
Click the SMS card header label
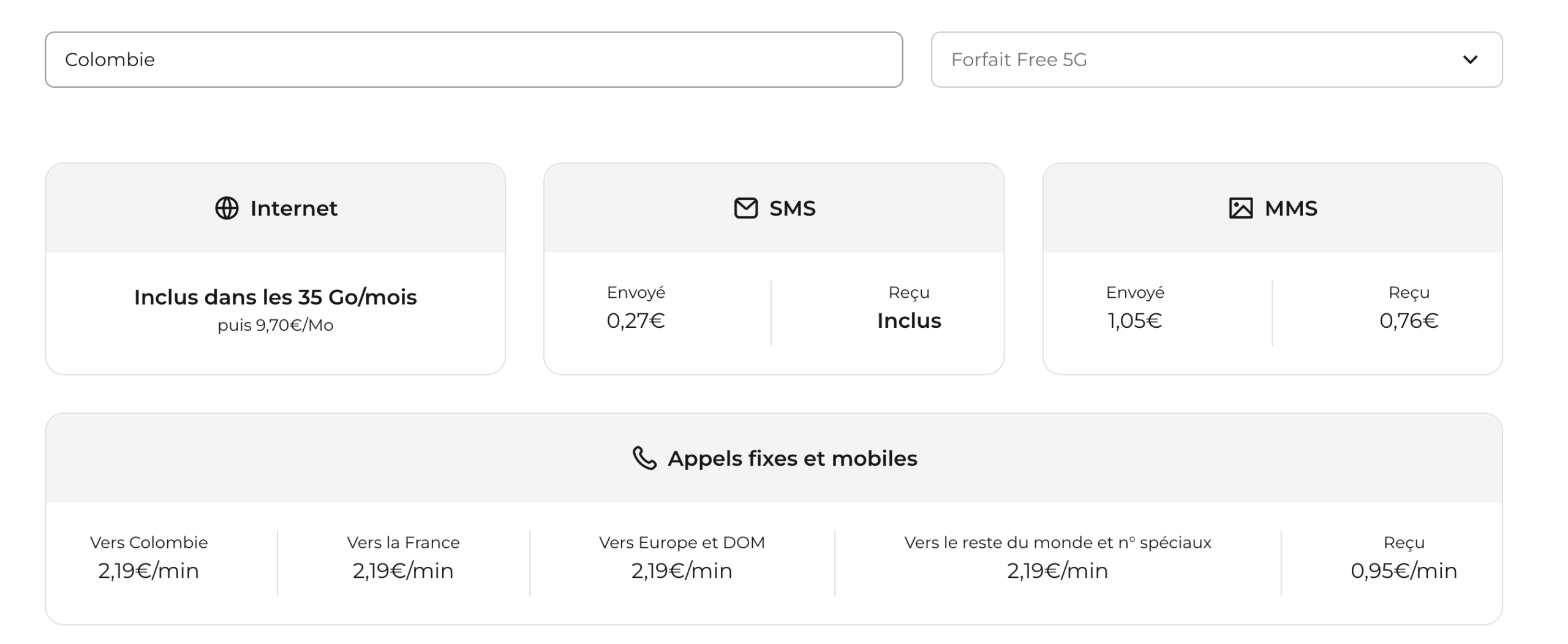click(791, 208)
